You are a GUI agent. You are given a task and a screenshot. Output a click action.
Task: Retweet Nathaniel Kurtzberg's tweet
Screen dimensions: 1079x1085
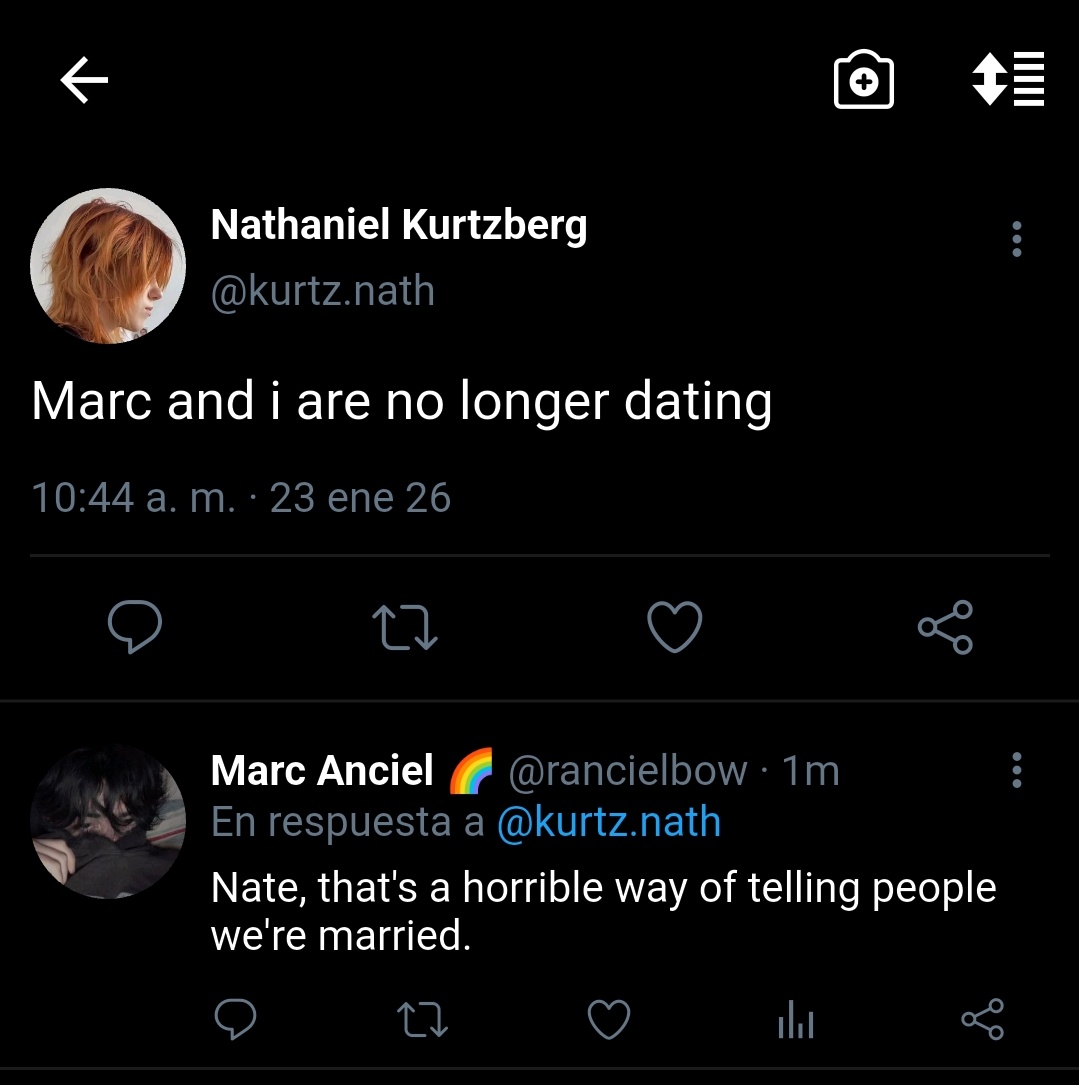[x=405, y=627]
